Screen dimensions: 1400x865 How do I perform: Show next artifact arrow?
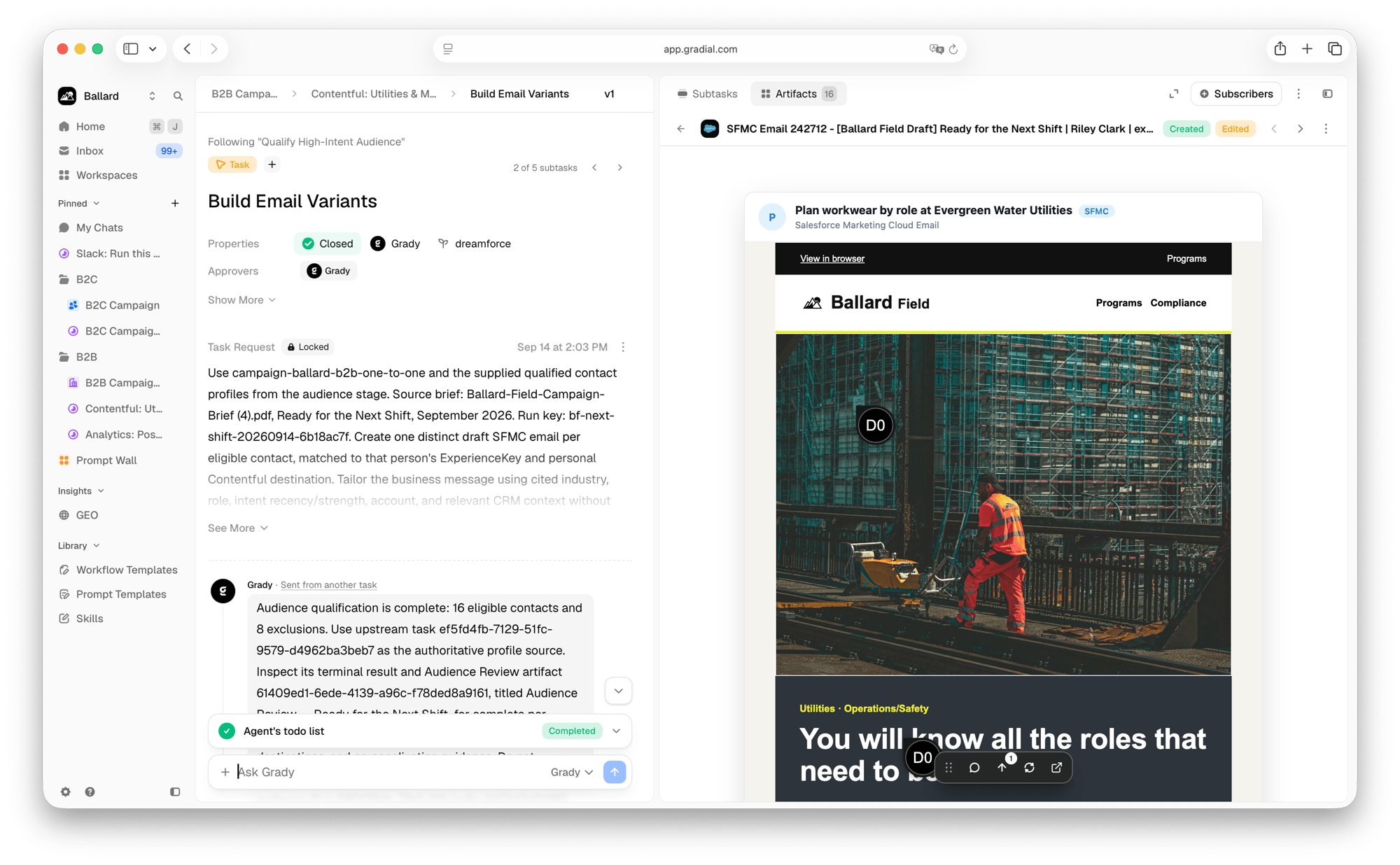coord(1300,129)
